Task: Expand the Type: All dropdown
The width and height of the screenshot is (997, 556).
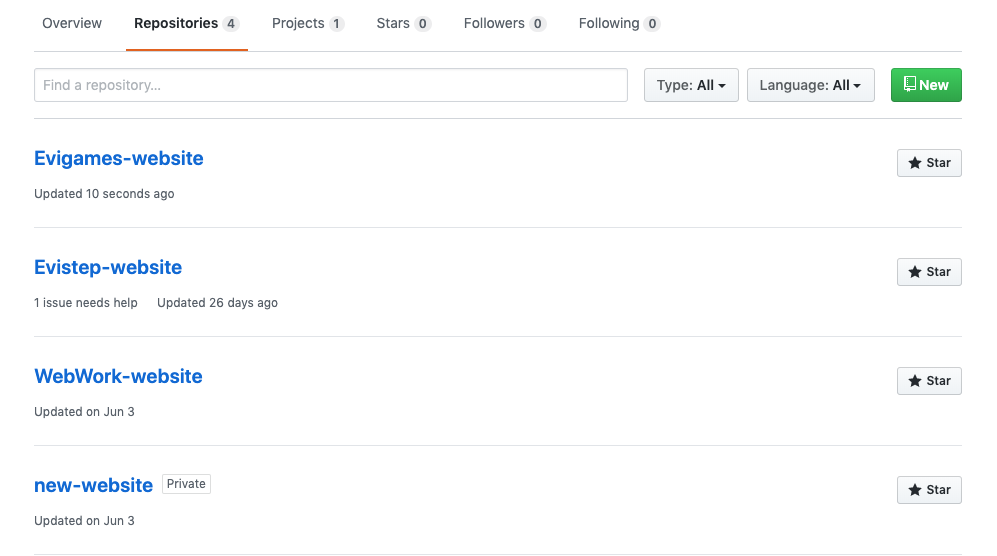Action: (691, 85)
